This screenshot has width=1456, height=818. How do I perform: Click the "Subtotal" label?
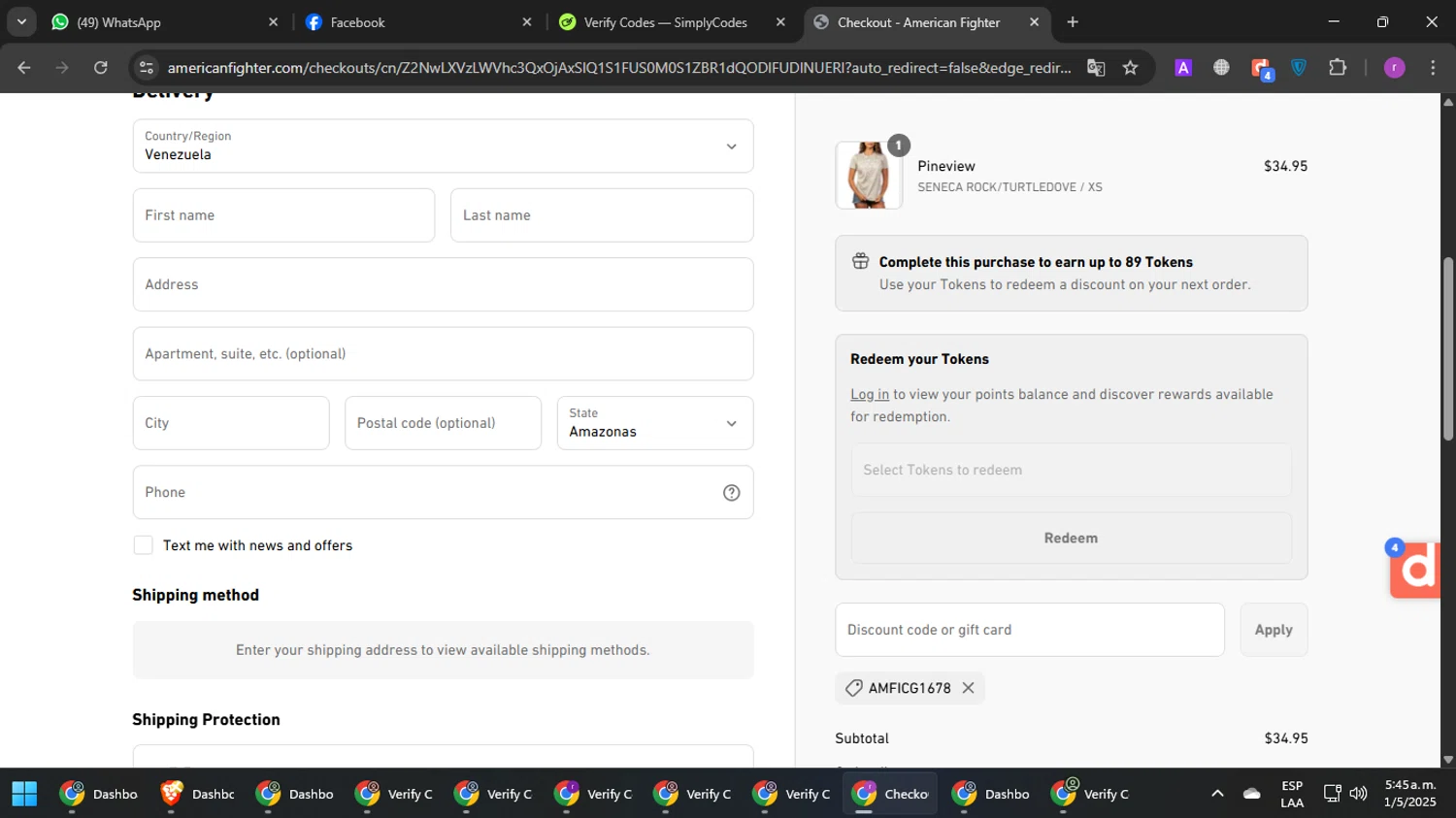coord(862,738)
